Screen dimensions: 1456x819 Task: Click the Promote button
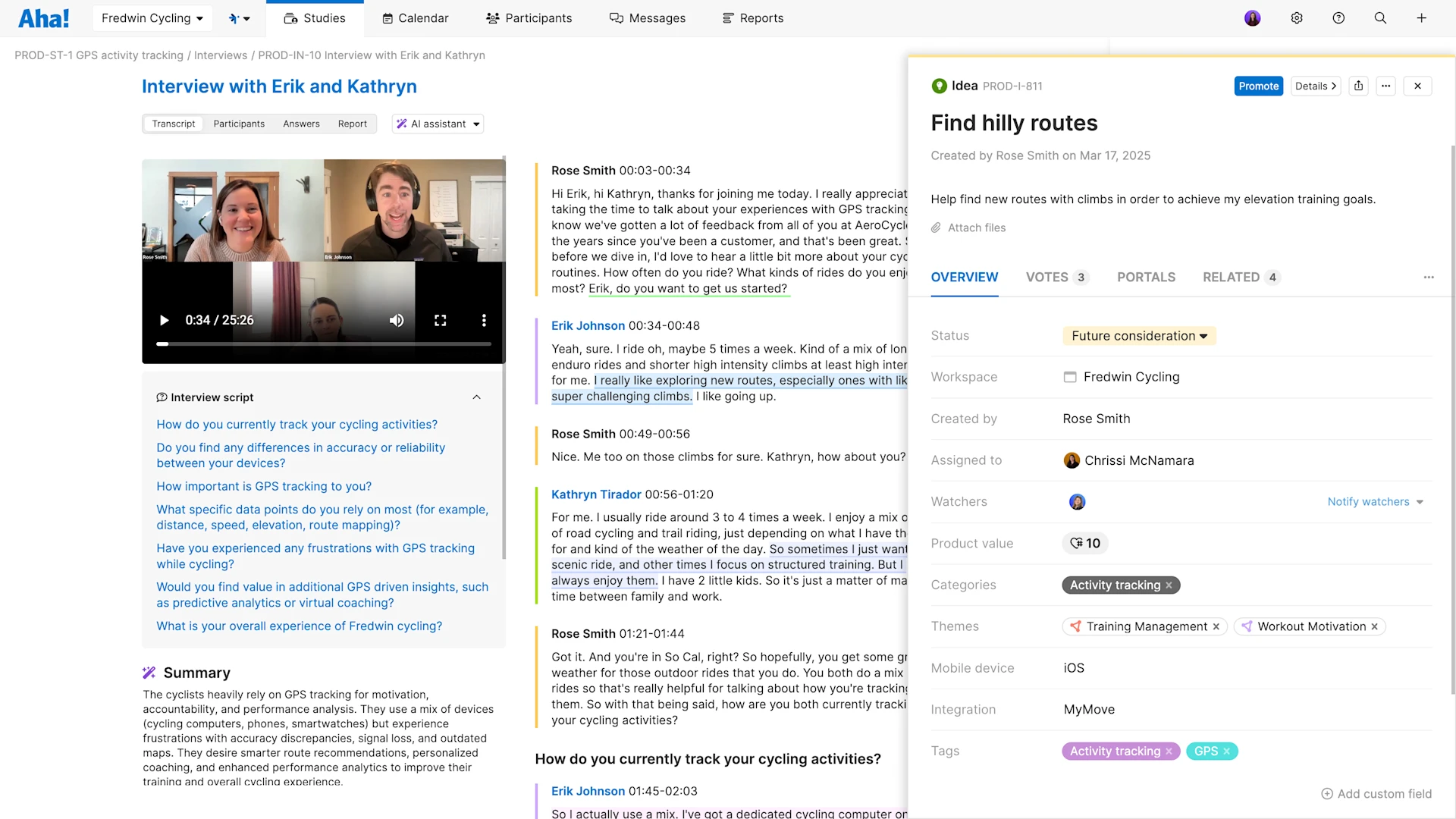point(1259,86)
